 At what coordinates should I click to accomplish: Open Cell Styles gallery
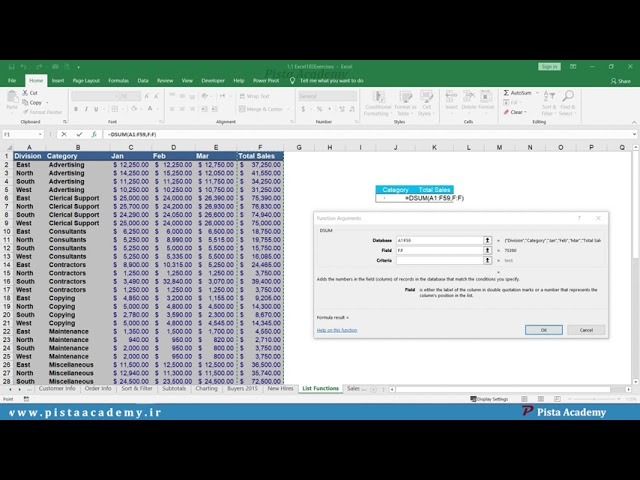pos(426,104)
